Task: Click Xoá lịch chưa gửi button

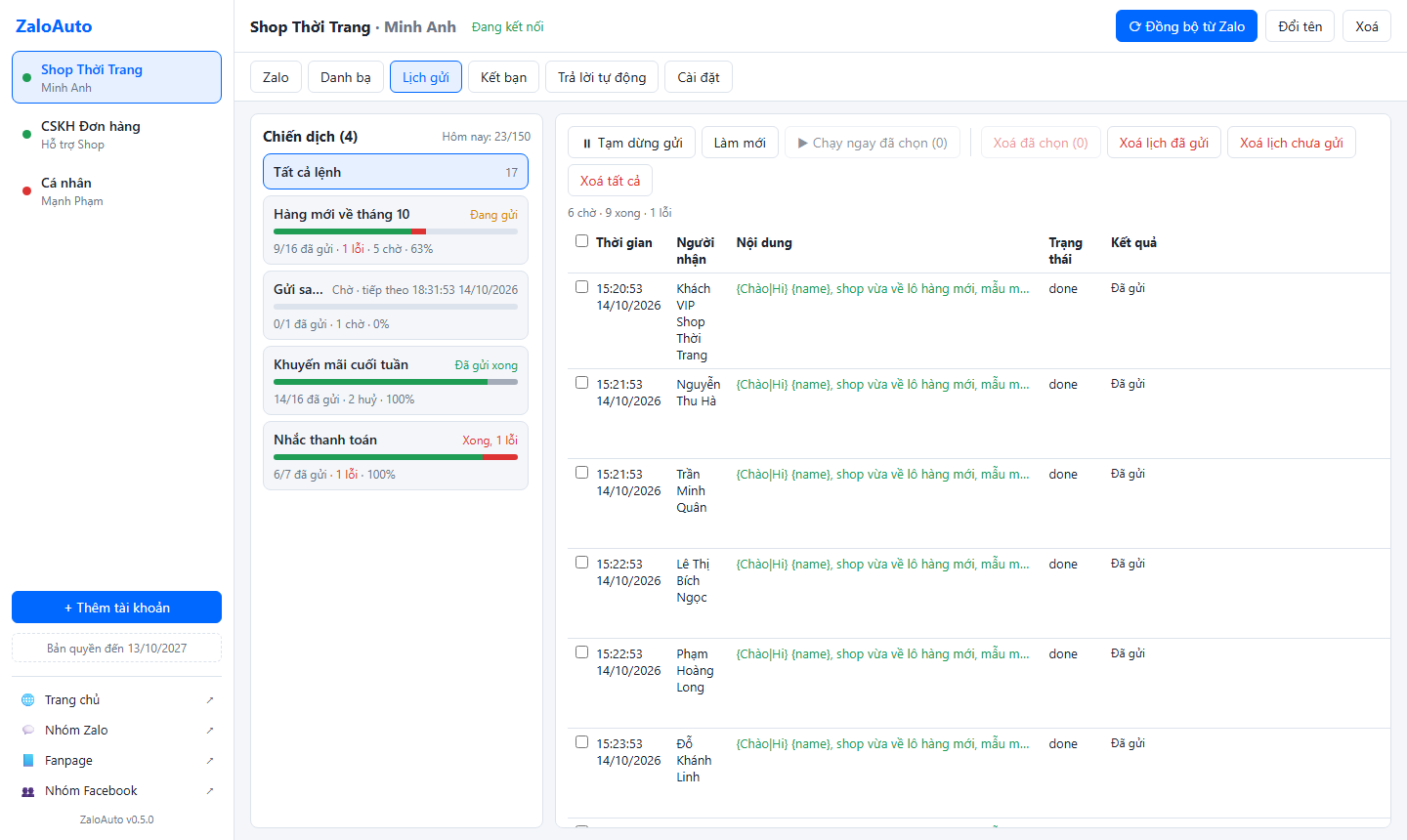Action: point(1292,143)
